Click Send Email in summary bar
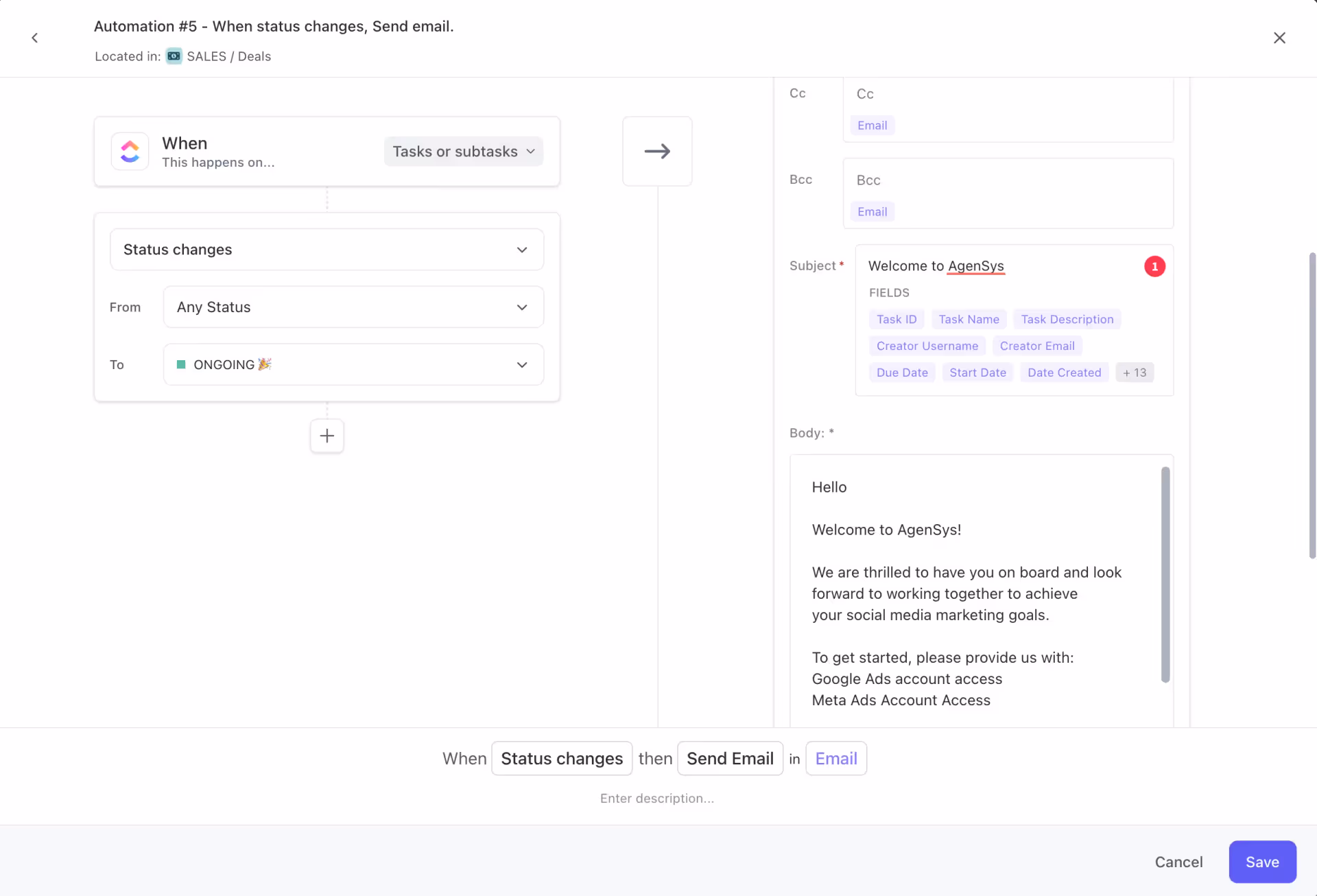The image size is (1317, 896). [x=730, y=758]
